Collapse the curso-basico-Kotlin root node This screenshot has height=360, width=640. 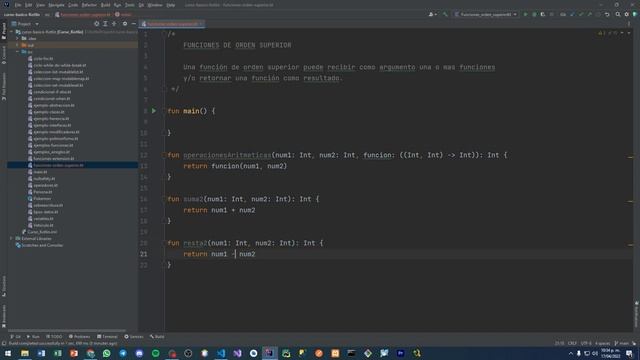coord(12,32)
